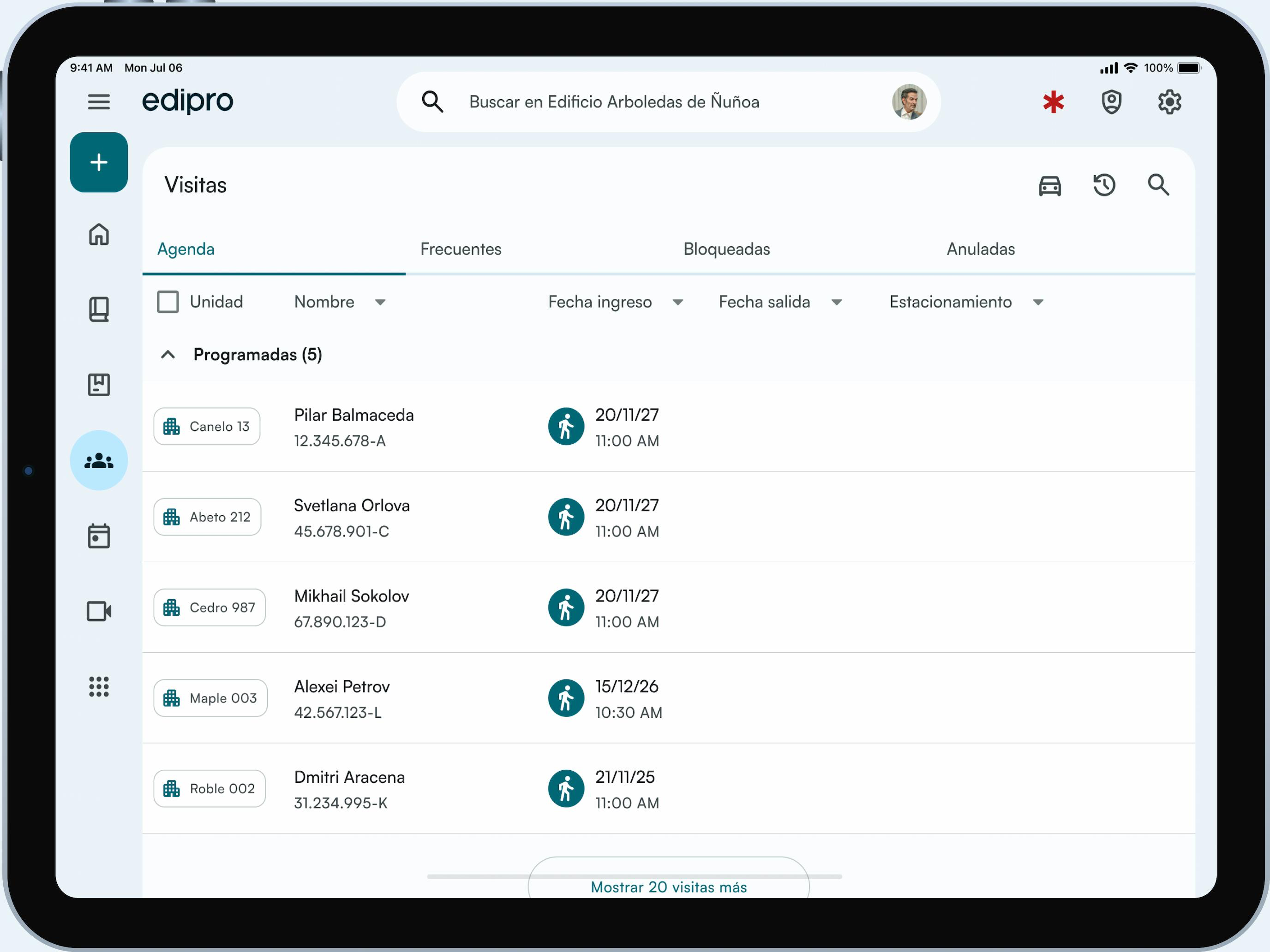Click the car vehicles icon in Visitas header

pyautogui.click(x=1050, y=185)
